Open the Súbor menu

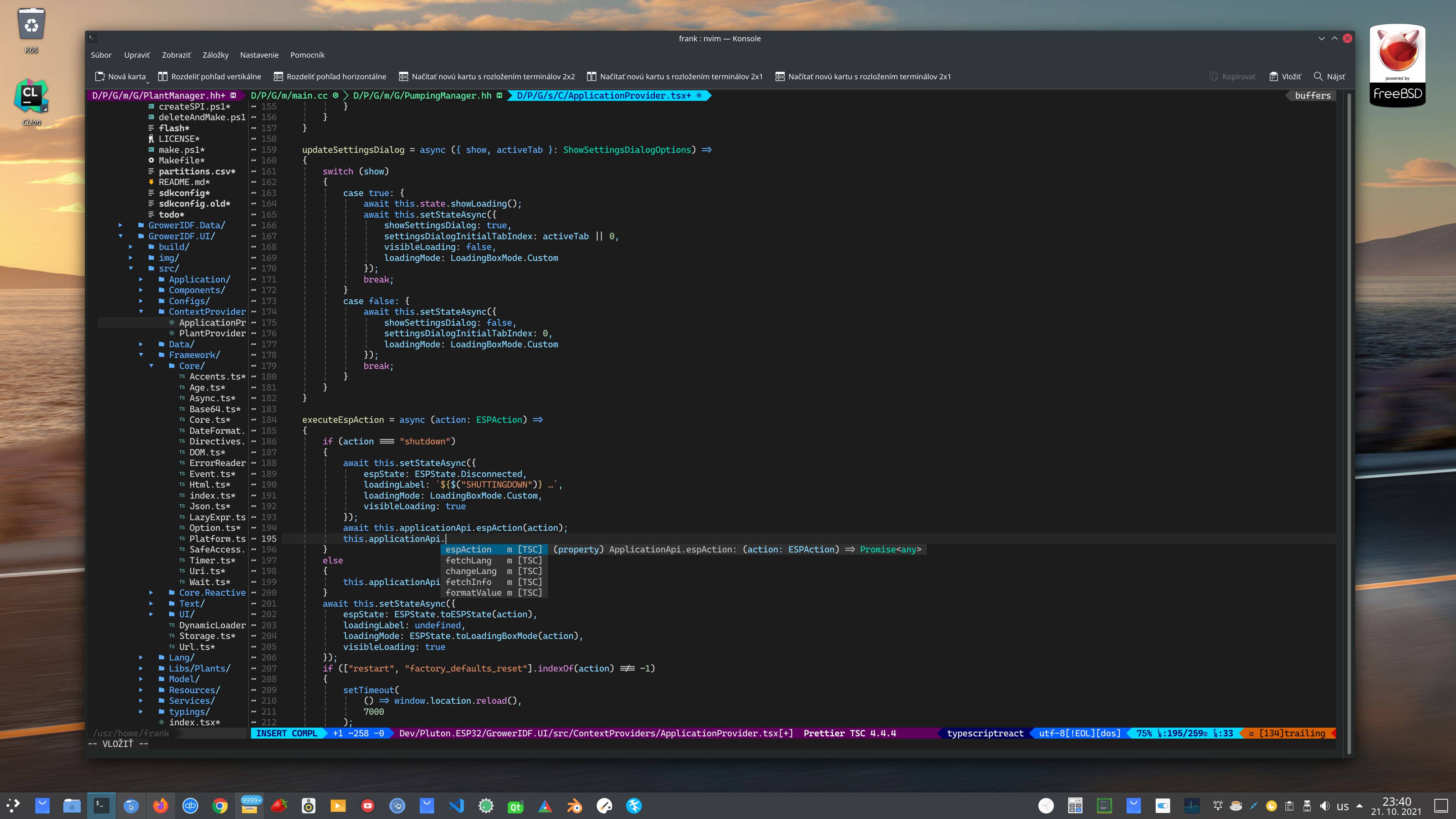point(101,55)
